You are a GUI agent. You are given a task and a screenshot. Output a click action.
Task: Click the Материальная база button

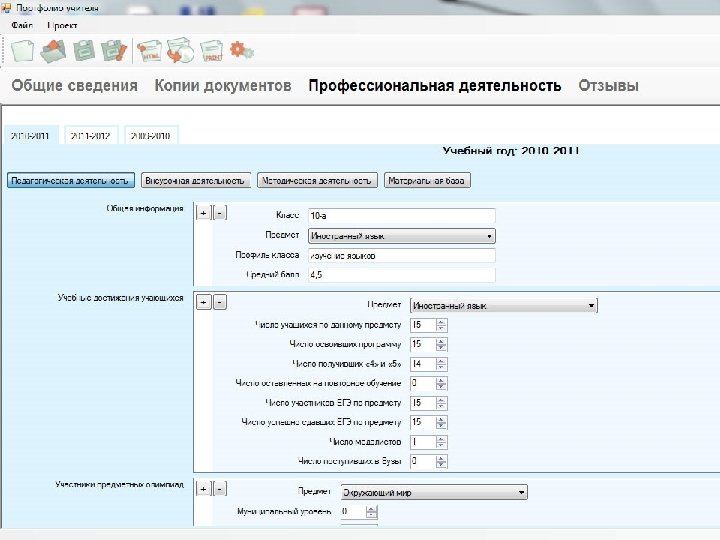point(427,180)
